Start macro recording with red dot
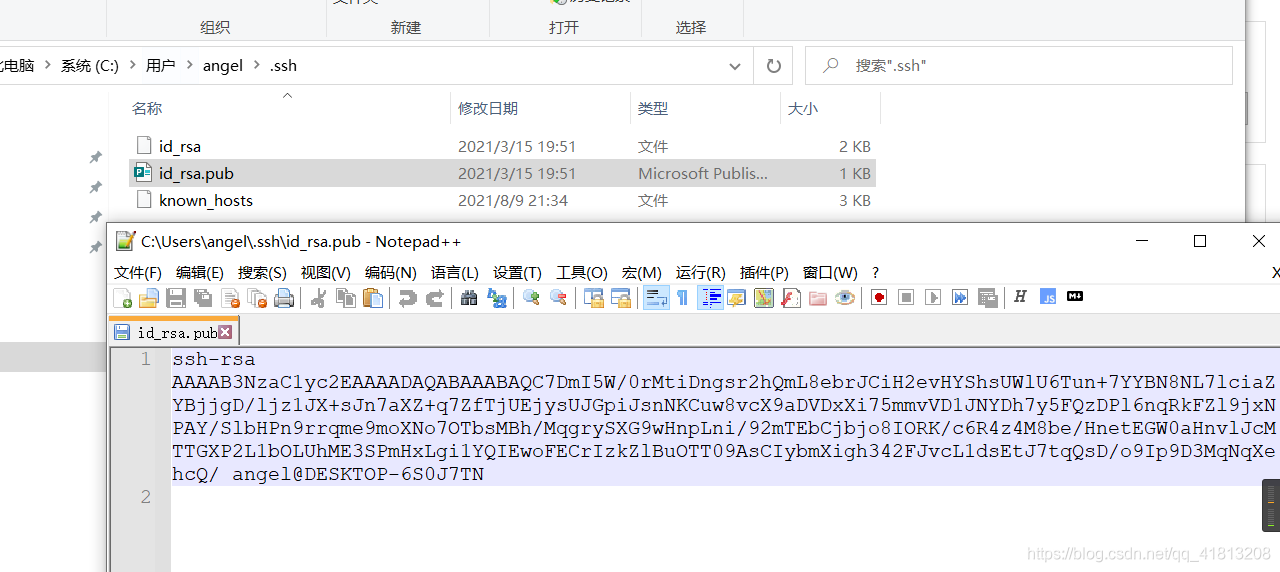This screenshot has width=1280, height=572. 879,298
